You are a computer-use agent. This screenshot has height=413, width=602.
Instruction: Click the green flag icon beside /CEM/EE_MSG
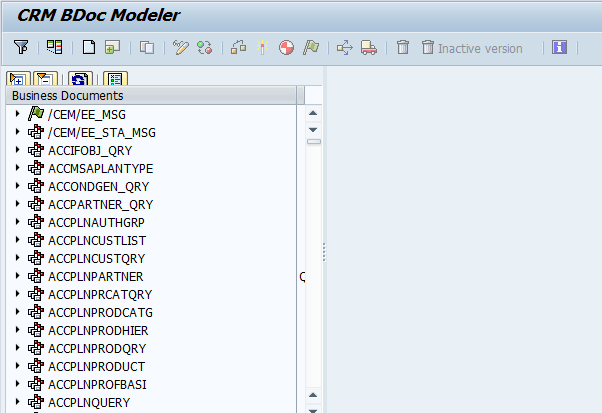36,114
